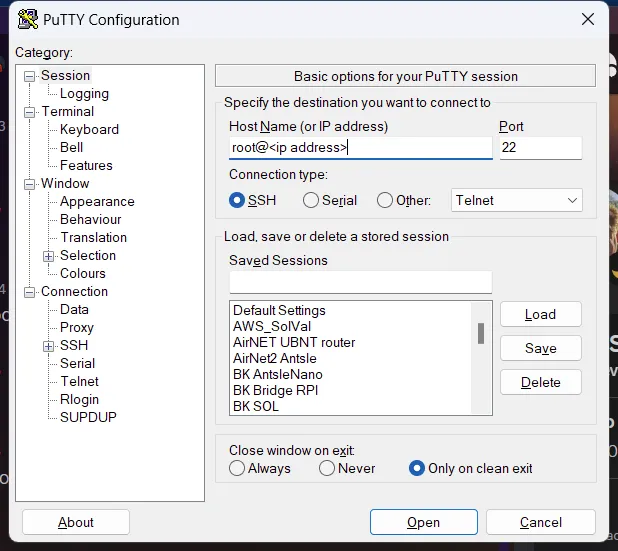Screen dimensions: 618x551
Task: Expand the SSH tree node
Action: pyautogui.click(x=48, y=346)
